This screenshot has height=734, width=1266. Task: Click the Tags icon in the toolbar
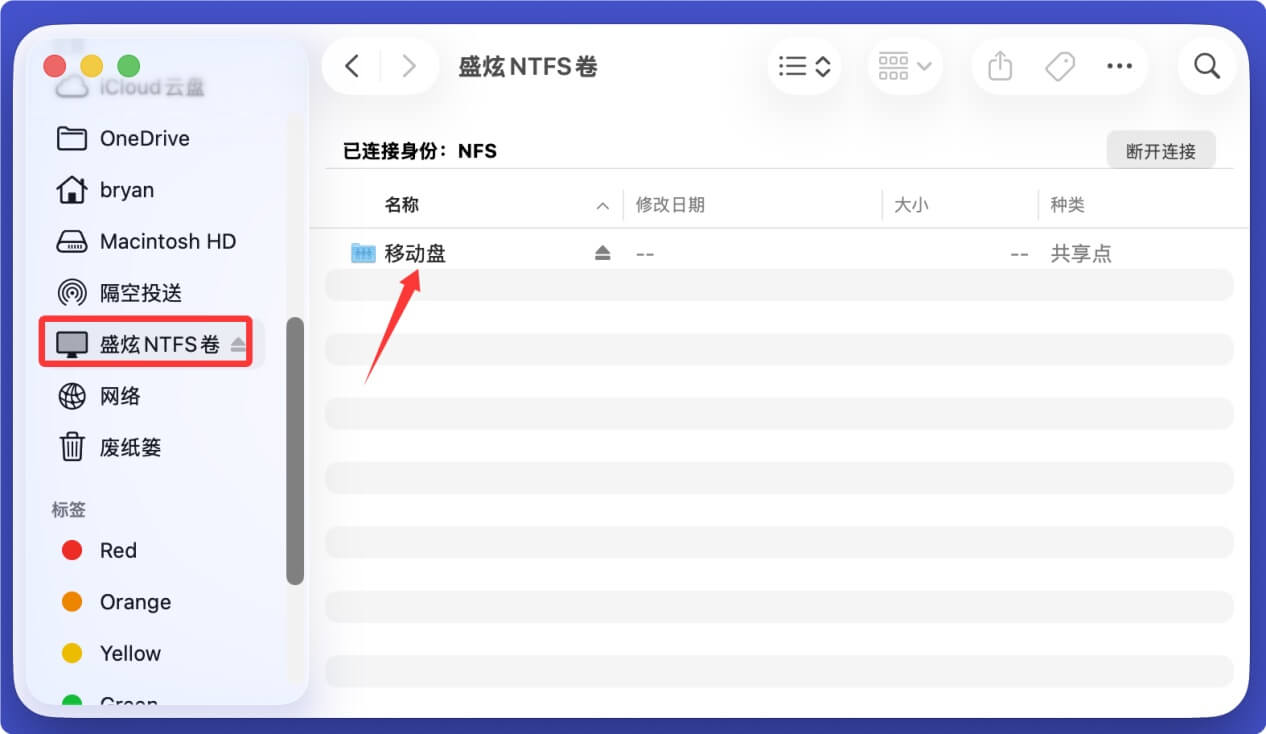pyautogui.click(x=1059, y=66)
